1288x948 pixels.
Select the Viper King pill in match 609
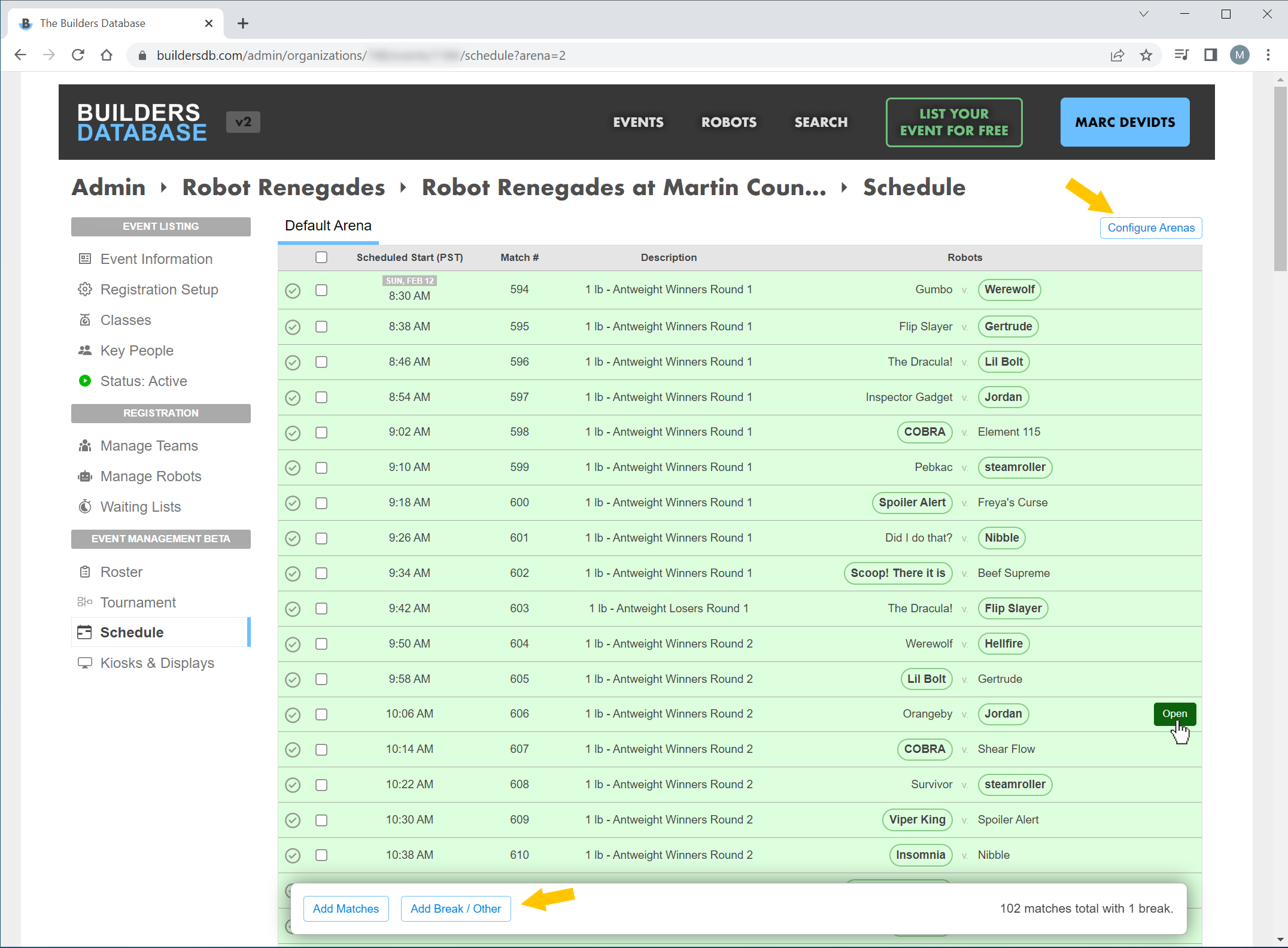tap(917, 820)
